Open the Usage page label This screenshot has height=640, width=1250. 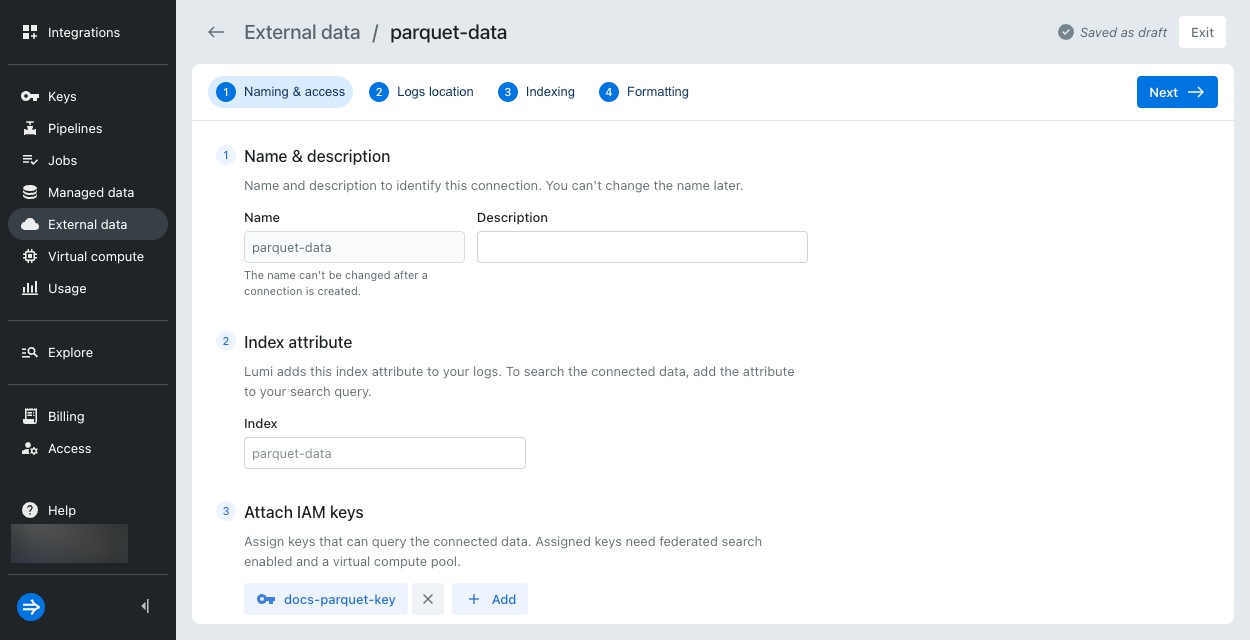tap(67, 288)
